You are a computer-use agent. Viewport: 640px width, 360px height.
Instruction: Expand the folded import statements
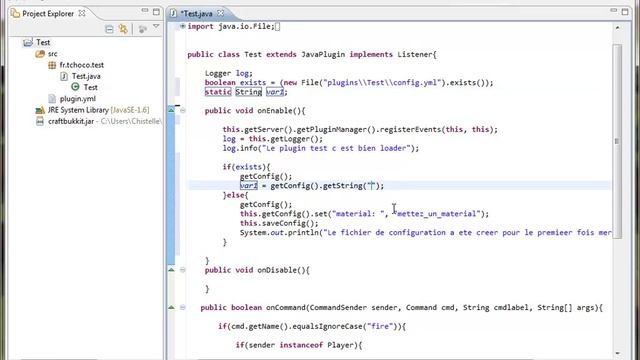[x=182, y=26]
